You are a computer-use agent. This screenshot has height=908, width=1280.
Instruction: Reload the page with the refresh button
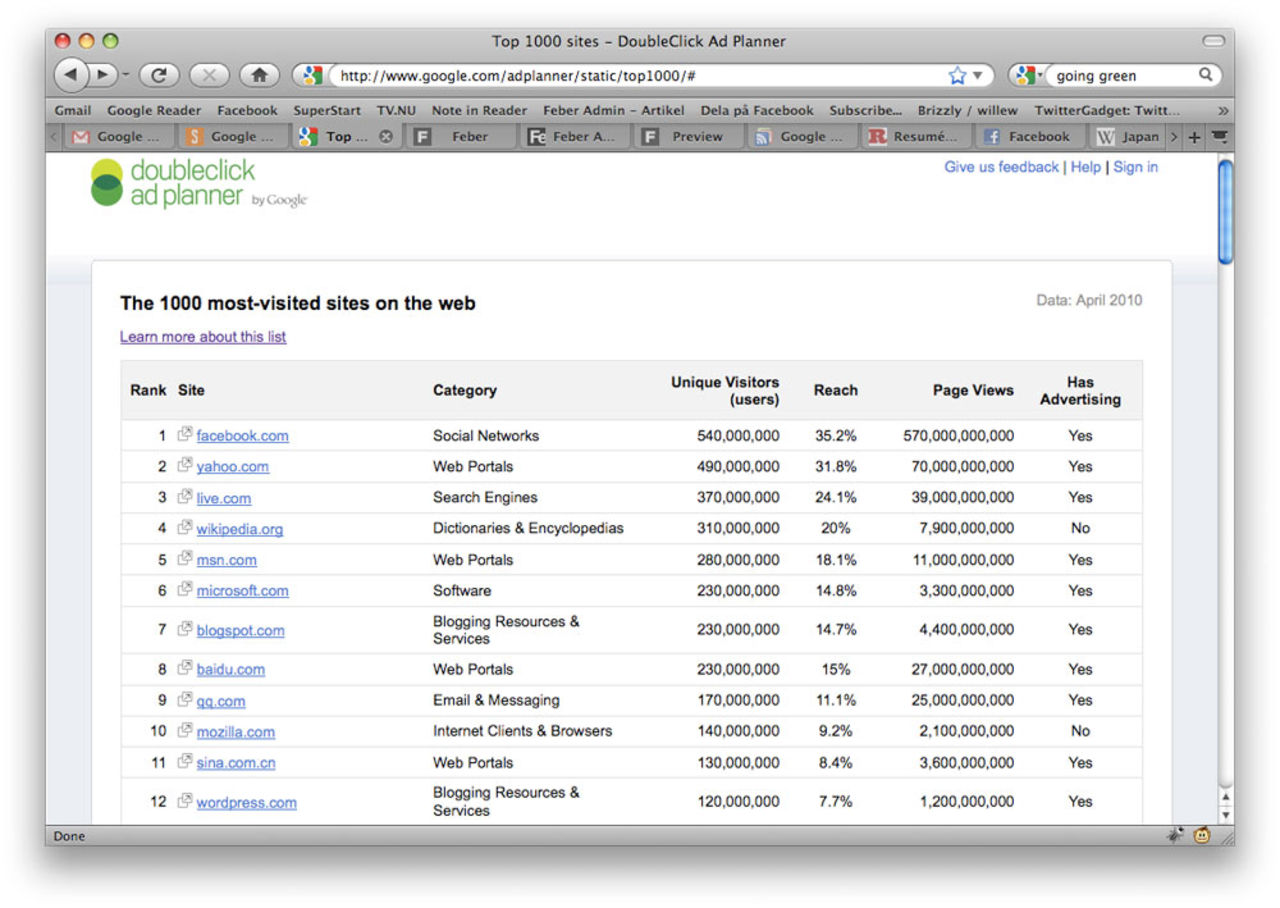click(158, 75)
